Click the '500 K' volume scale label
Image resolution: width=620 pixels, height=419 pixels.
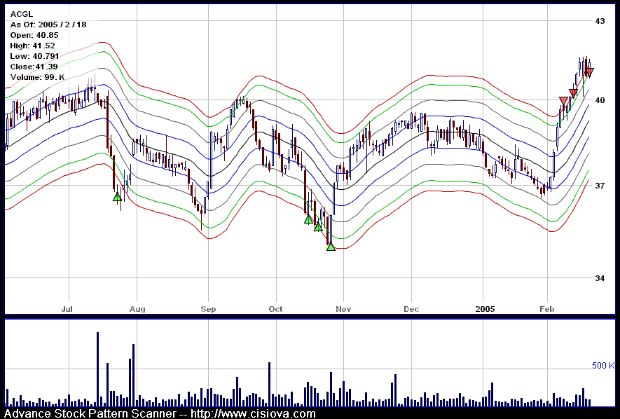click(603, 366)
